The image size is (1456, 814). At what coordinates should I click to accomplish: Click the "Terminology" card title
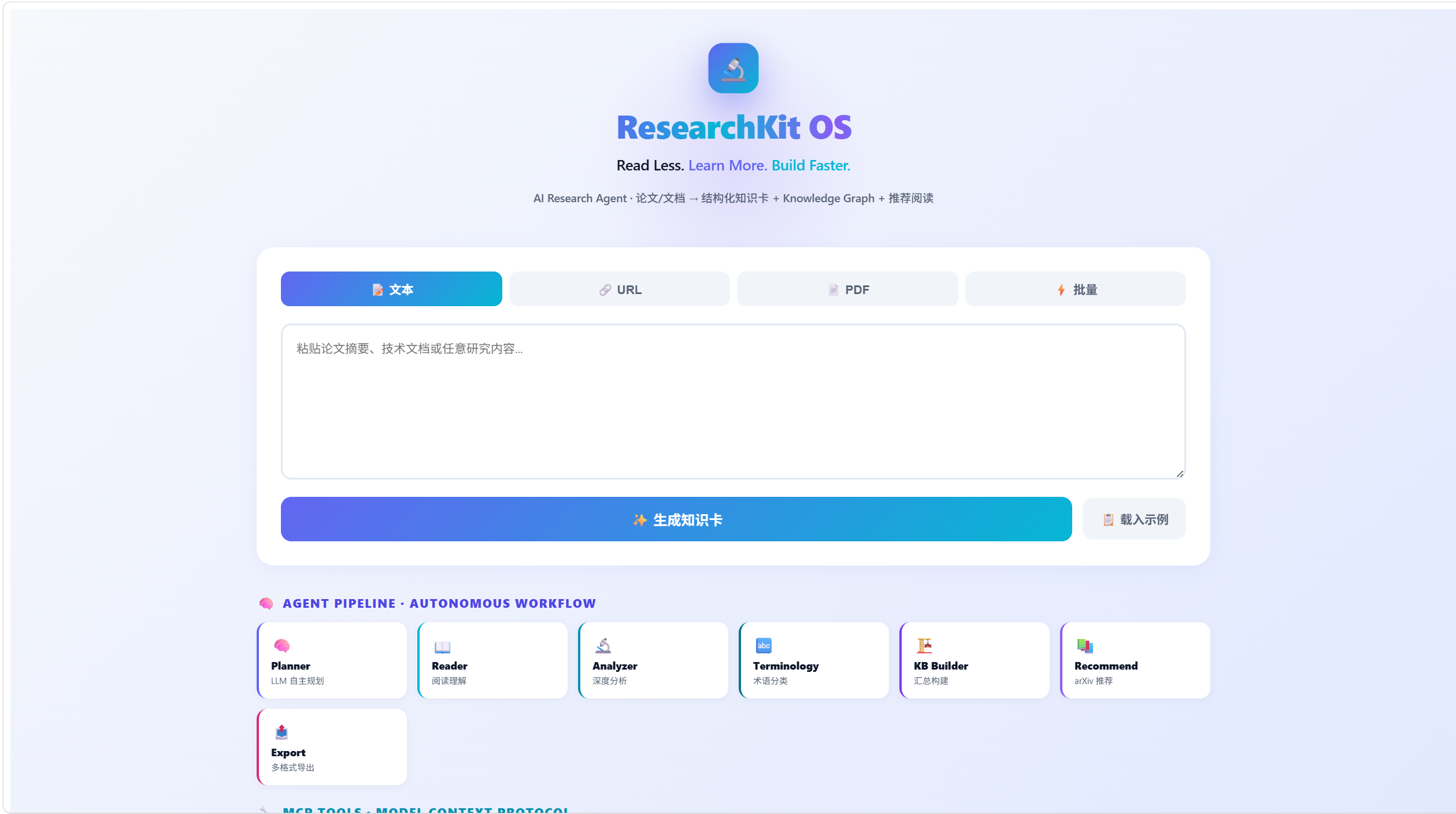[x=786, y=666]
